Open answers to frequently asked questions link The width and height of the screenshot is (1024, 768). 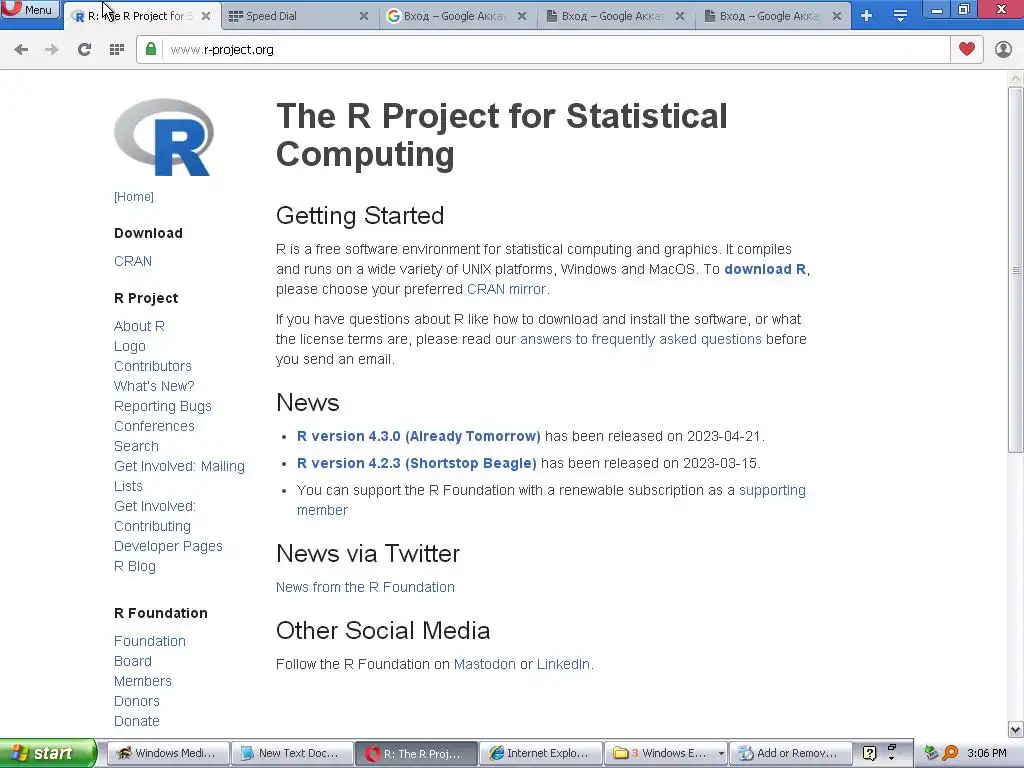[641, 340]
